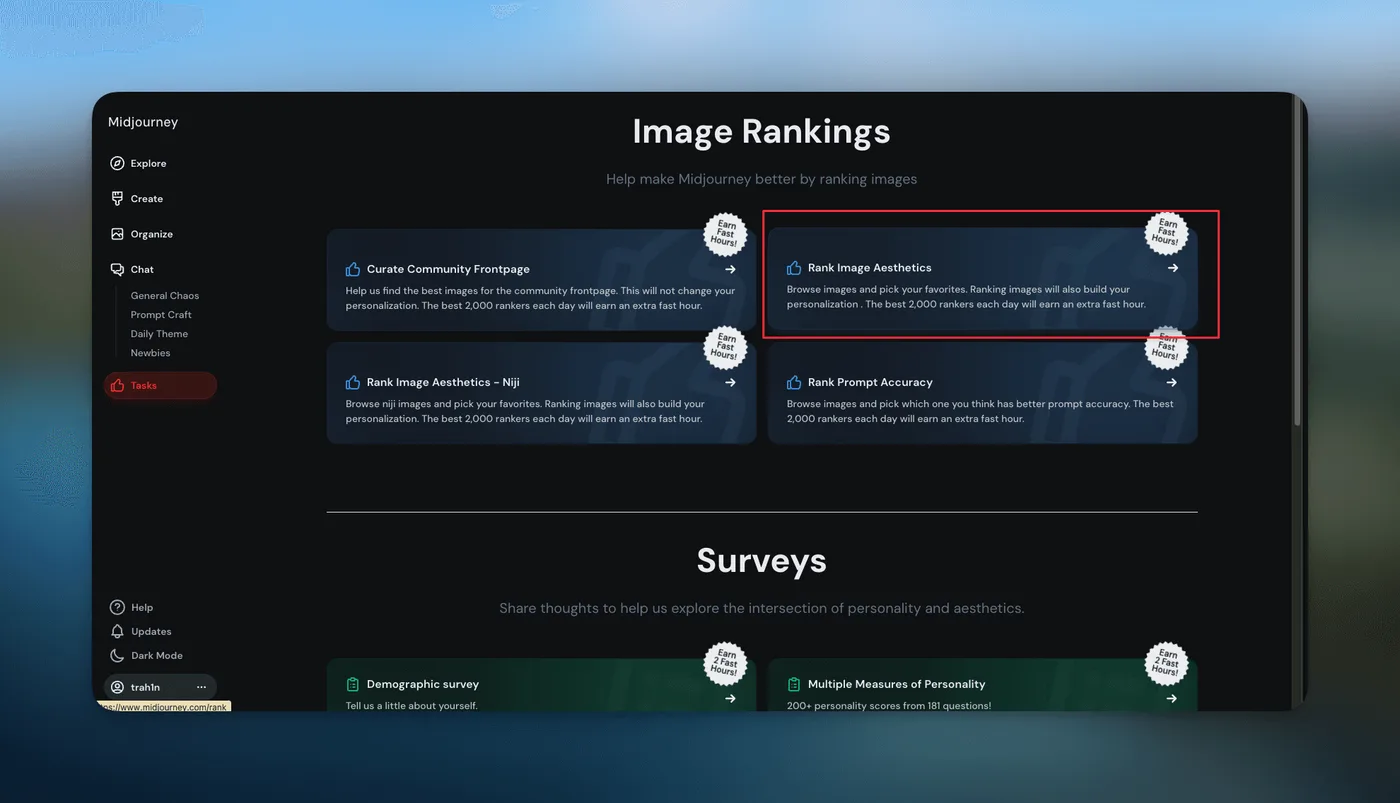Click the midjourney.com/rank status bar URL
The image size is (1400, 803).
(x=163, y=707)
